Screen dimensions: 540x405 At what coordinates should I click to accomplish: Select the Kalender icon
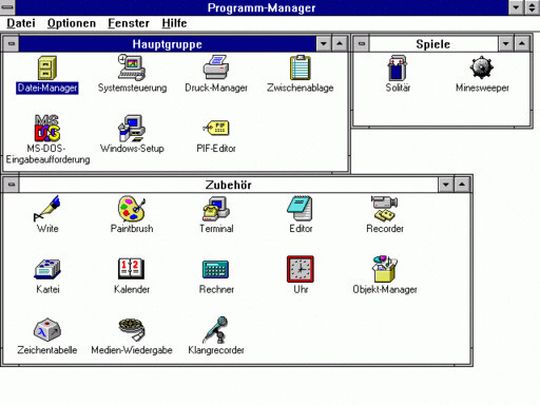click(132, 269)
